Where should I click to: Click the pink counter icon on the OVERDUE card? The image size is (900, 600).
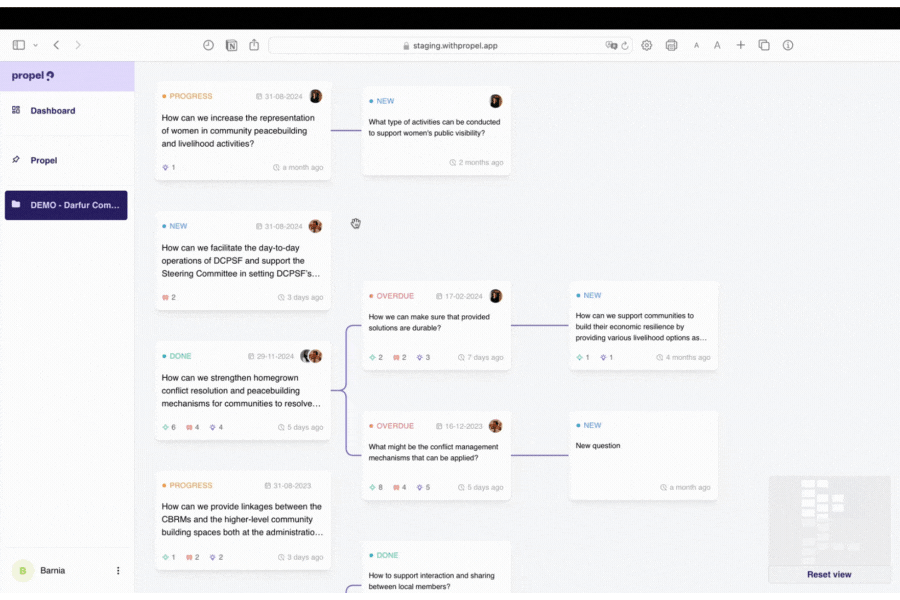point(397,356)
